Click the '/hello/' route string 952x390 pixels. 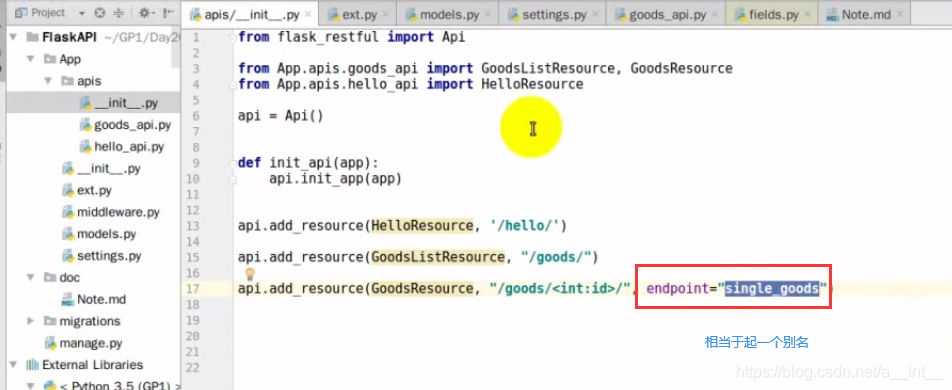pyautogui.click(x=525, y=226)
